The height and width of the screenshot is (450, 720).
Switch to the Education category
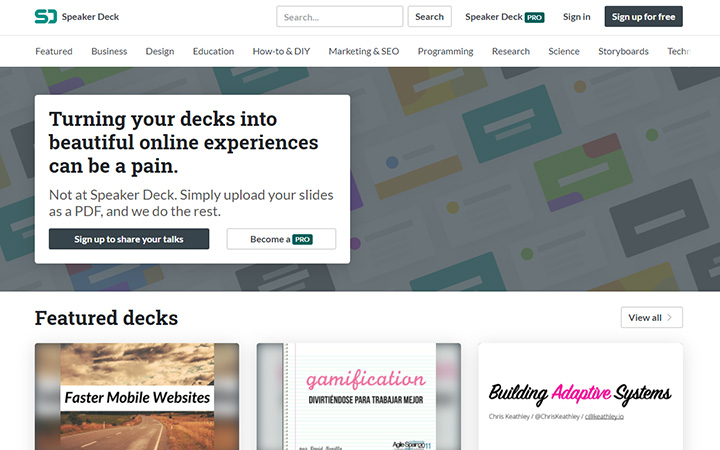[213, 51]
